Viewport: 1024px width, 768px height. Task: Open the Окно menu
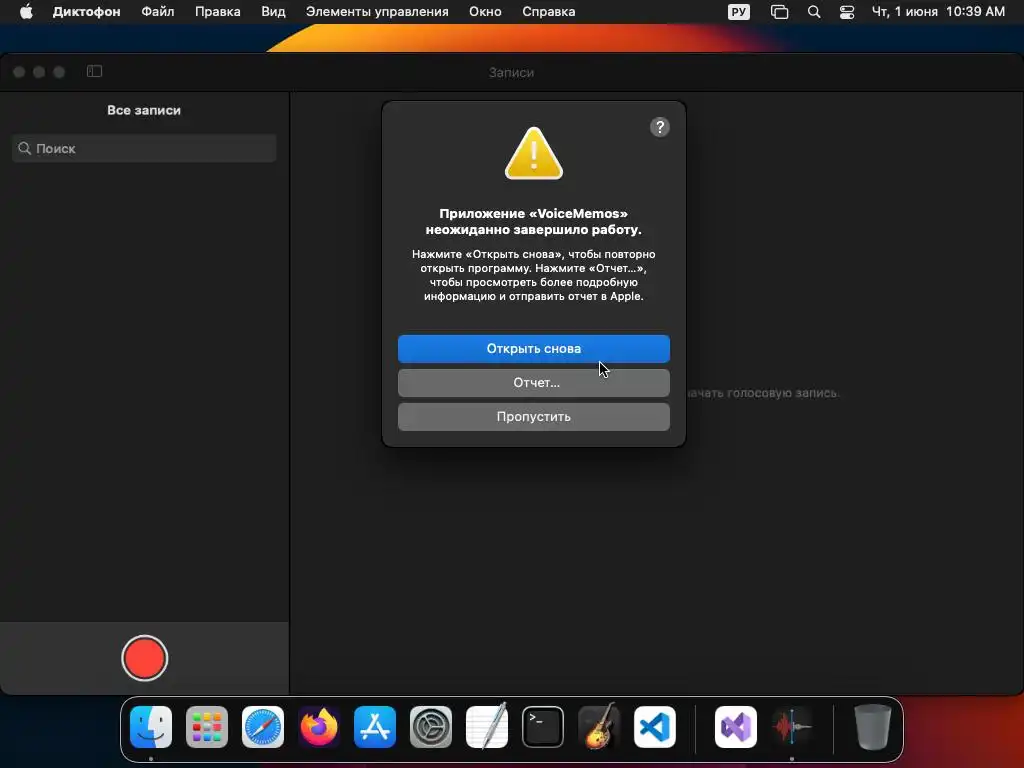tap(485, 12)
